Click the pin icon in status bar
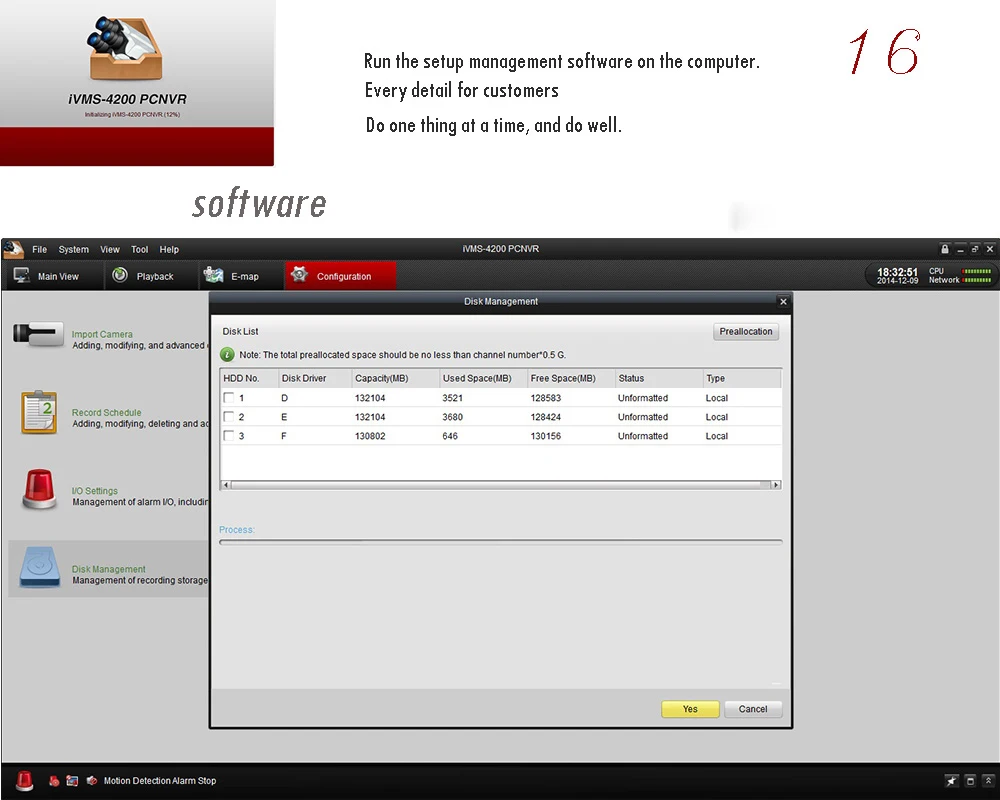This screenshot has width=1000, height=800. click(952, 781)
